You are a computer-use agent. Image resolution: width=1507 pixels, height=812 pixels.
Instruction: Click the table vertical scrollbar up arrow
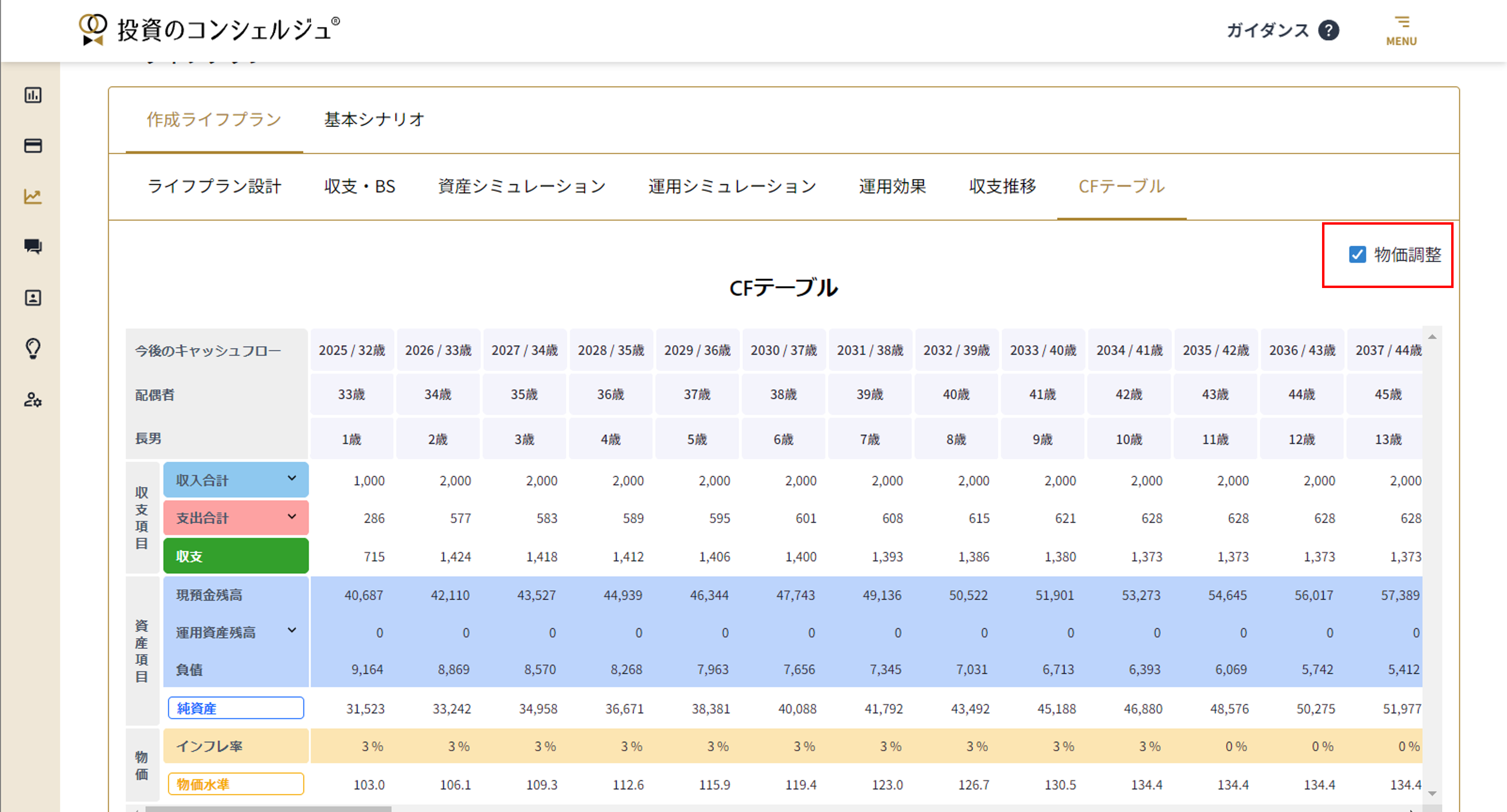click(x=1432, y=336)
